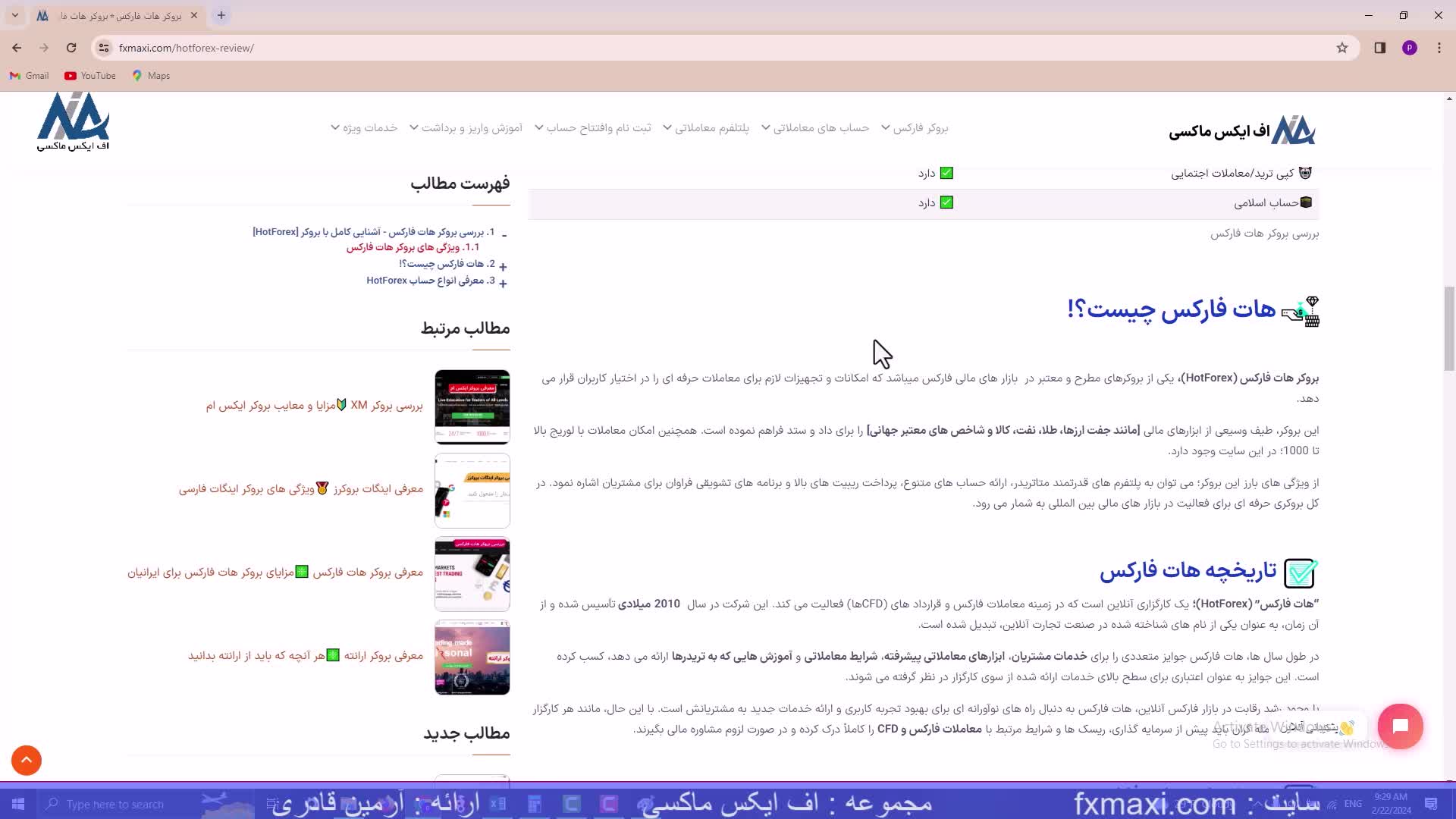
Task: Click the browser profile avatar
Action: (x=1410, y=48)
